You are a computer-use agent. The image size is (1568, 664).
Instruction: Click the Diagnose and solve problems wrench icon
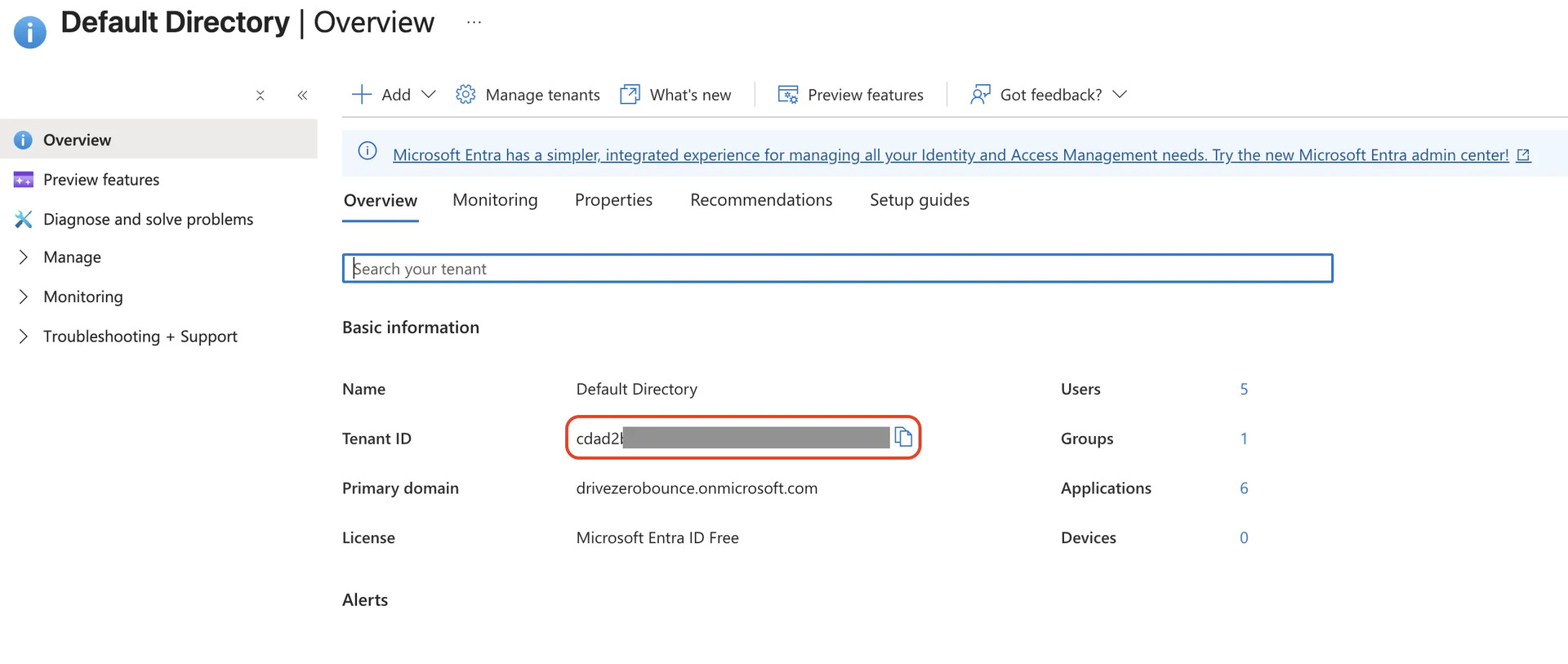[24, 219]
